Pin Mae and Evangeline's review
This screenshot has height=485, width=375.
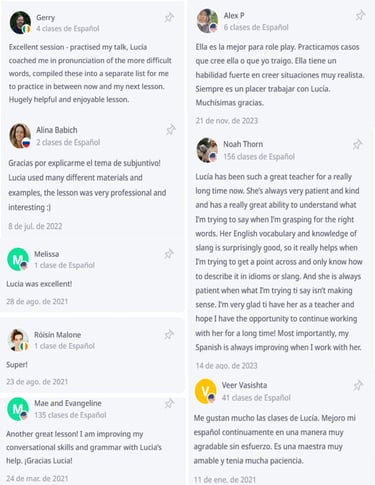(x=169, y=404)
